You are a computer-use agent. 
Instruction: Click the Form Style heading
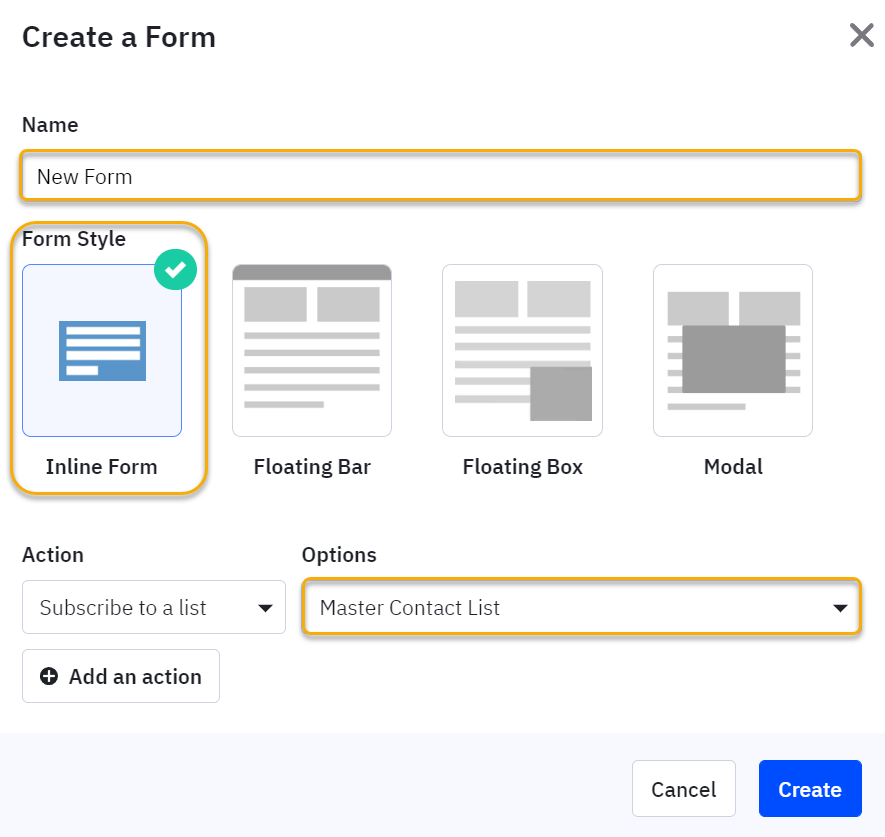coord(74,239)
